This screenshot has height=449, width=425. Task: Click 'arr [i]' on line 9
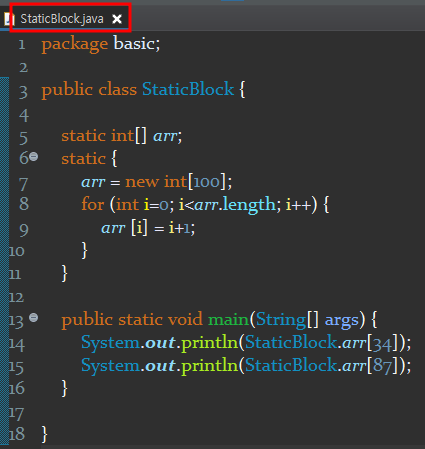click(124, 228)
